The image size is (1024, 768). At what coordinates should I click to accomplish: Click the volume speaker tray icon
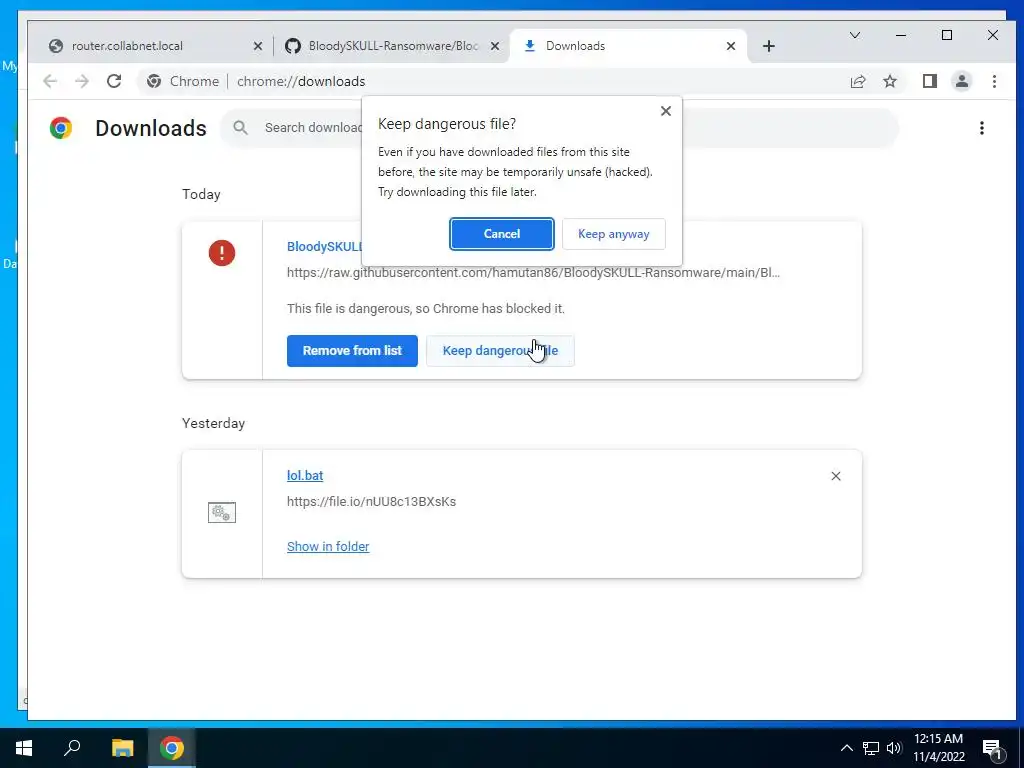(x=894, y=748)
